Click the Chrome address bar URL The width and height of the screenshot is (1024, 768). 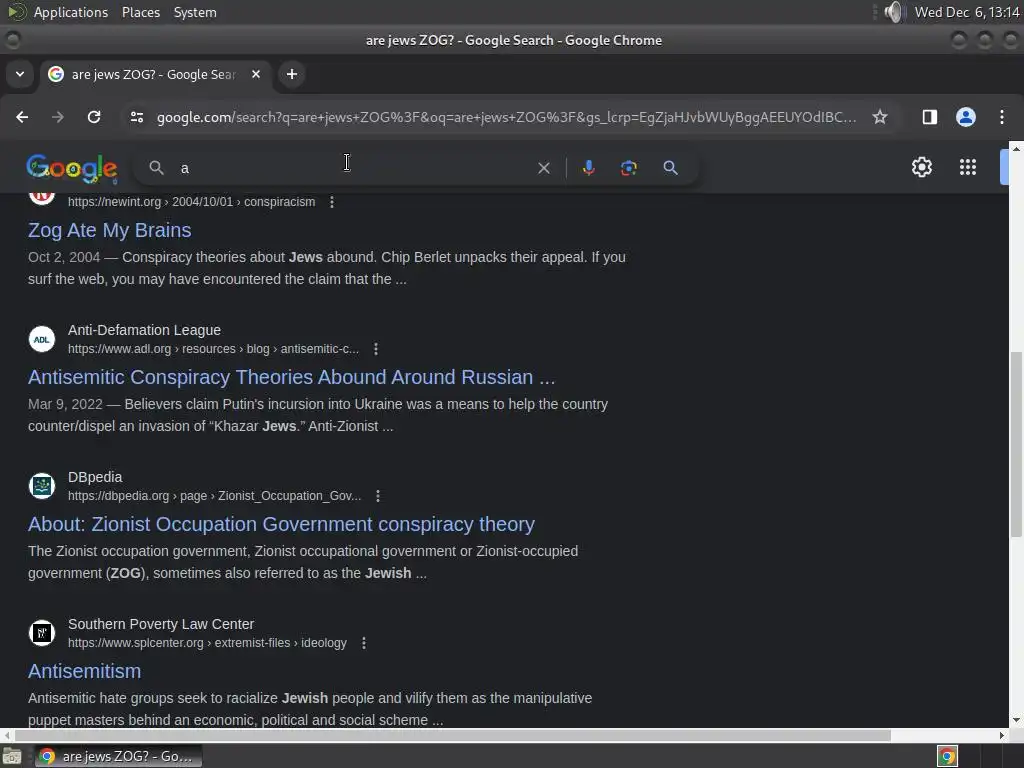point(506,117)
